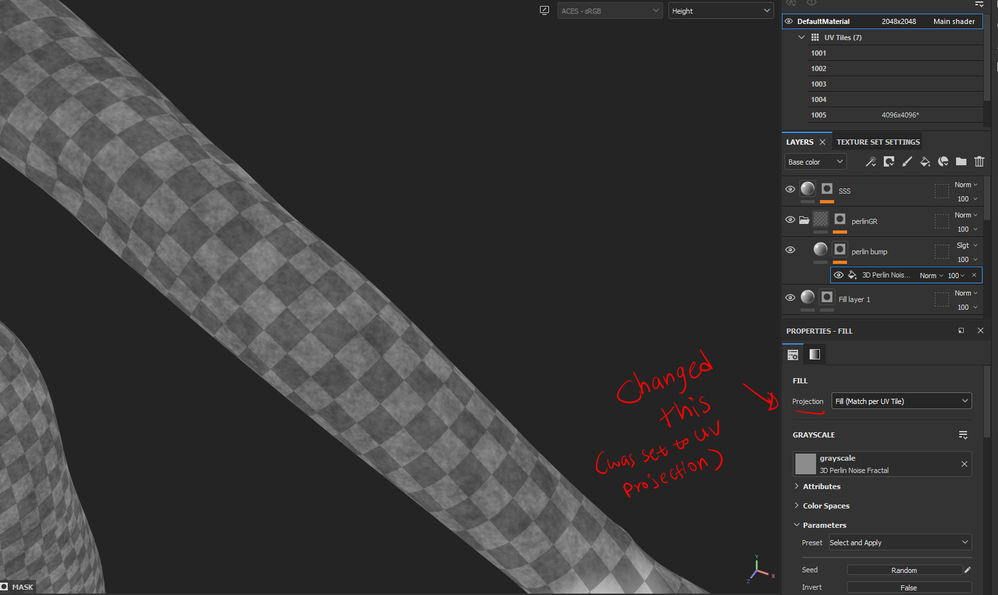The image size is (998, 595).
Task: Click the UV Tiles grid icon
Action: tap(815, 38)
